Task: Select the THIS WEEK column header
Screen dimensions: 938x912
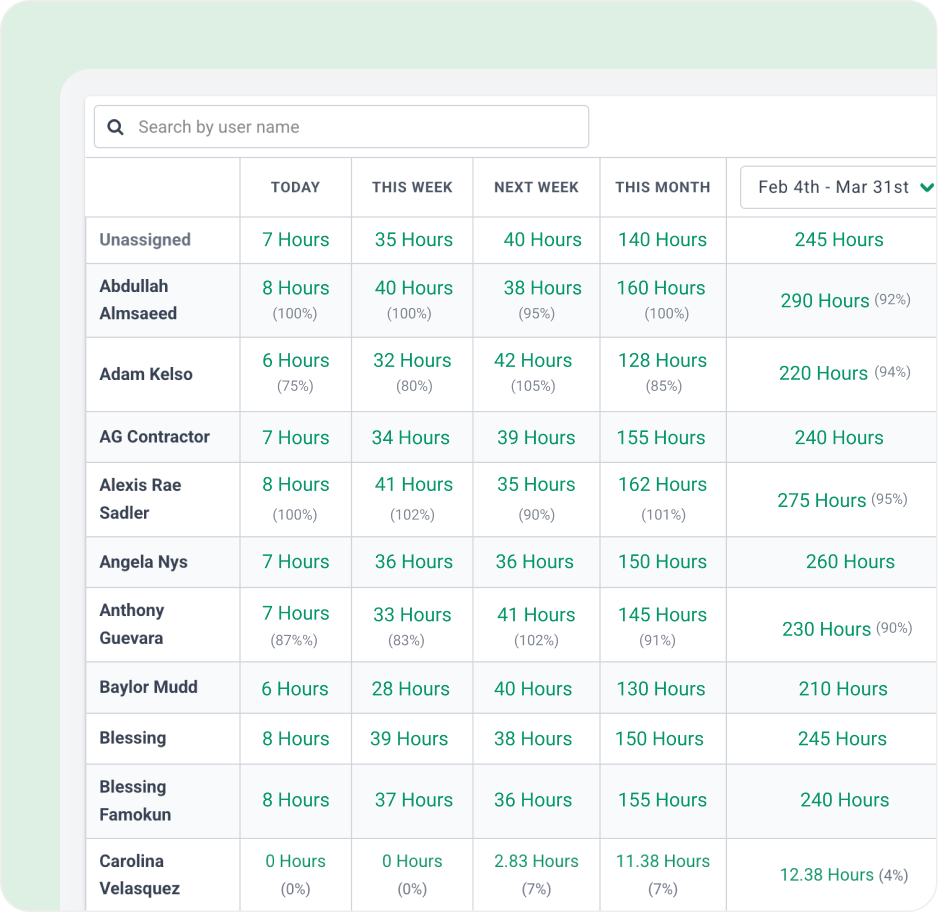Action: click(x=412, y=187)
